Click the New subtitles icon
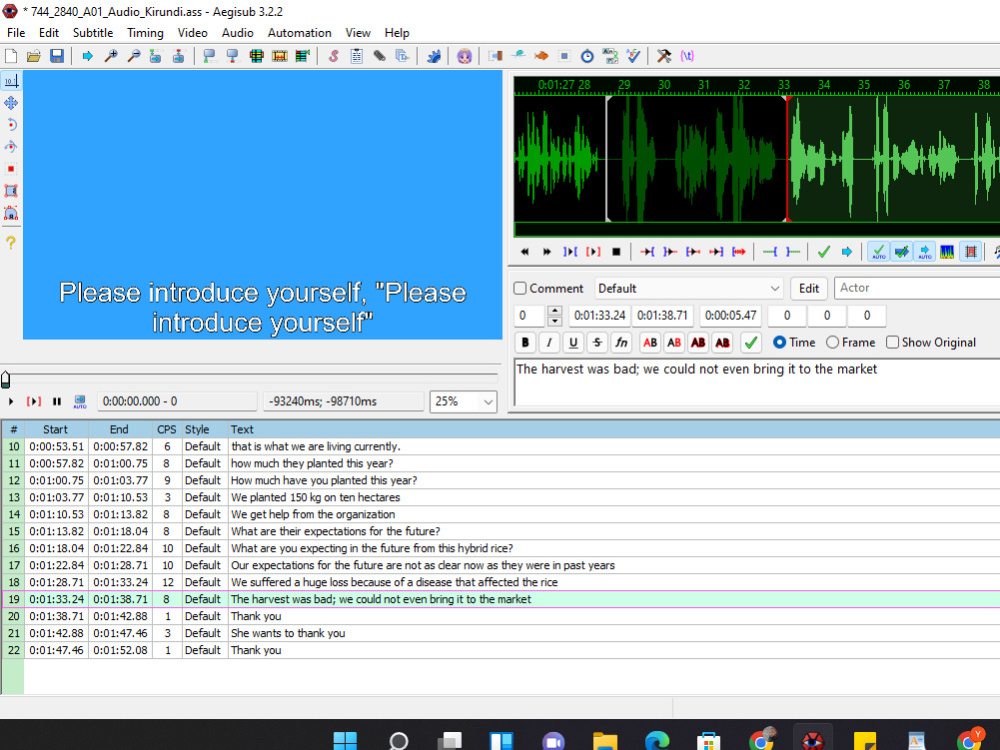The height and width of the screenshot is (750, 1000). [11, 56]
